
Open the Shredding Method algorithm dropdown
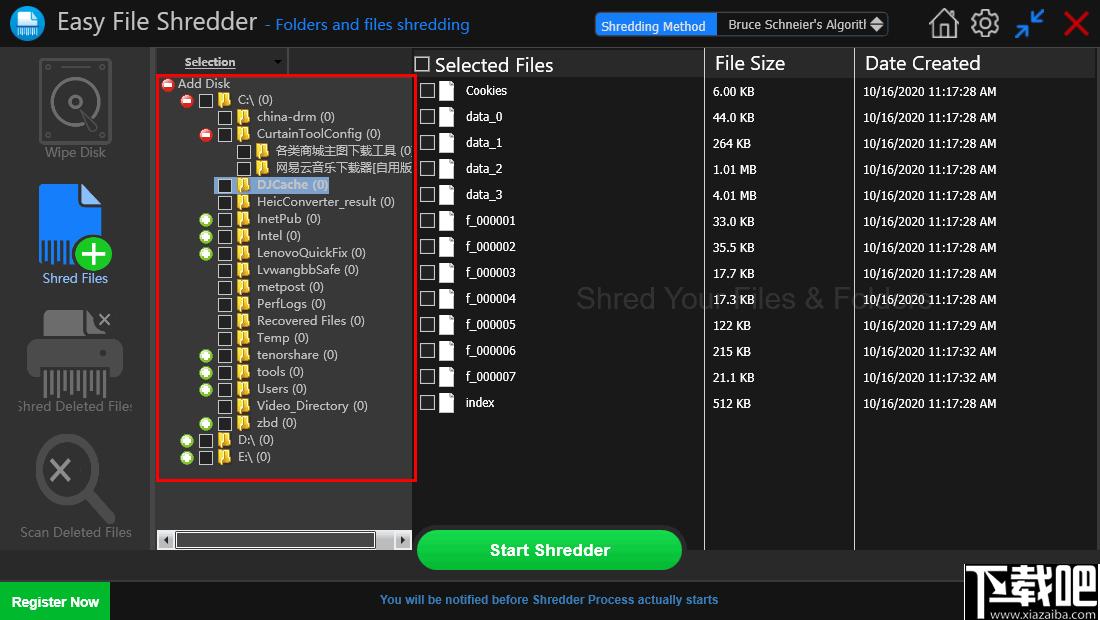pyautogui.click(x=803, y=25)
